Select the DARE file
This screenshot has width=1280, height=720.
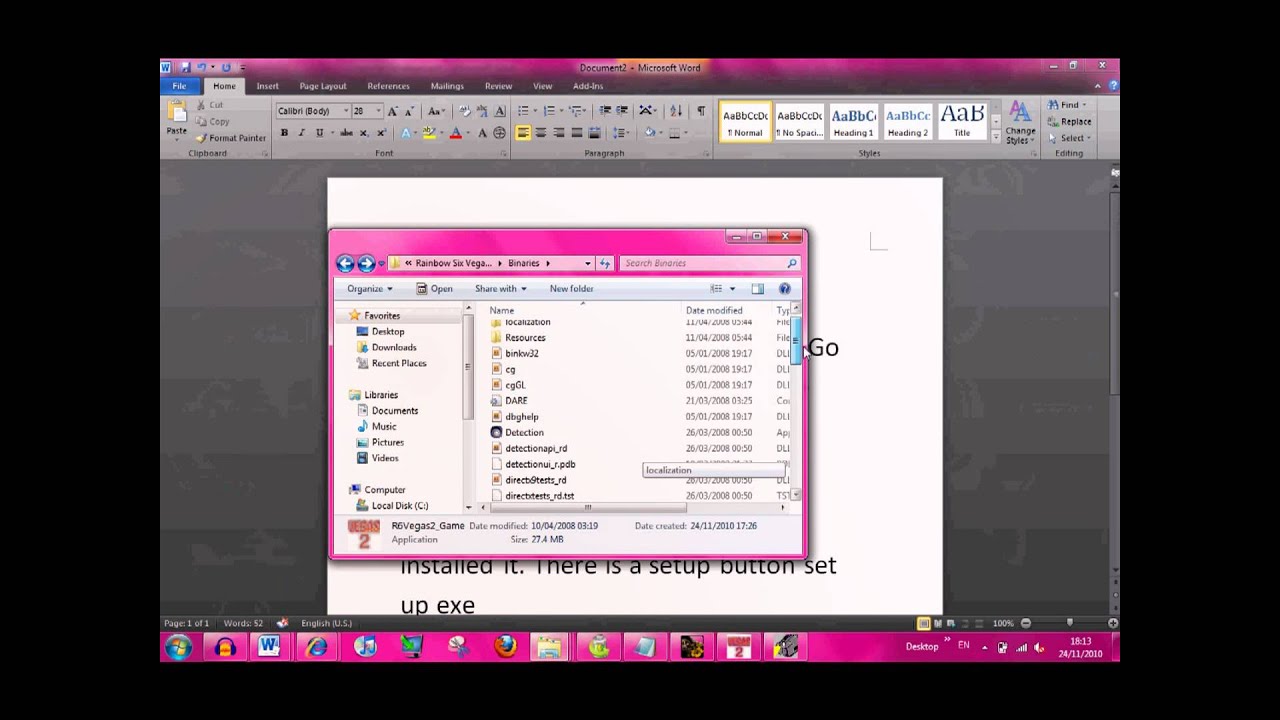pyautogui.click(x=509, y=401)
